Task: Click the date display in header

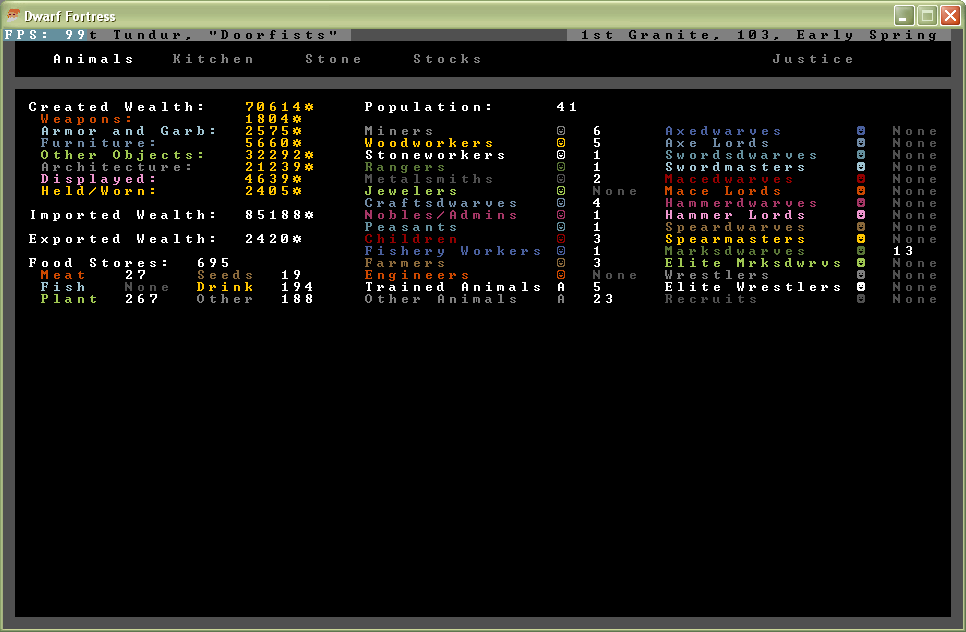Action: (759, 35)
